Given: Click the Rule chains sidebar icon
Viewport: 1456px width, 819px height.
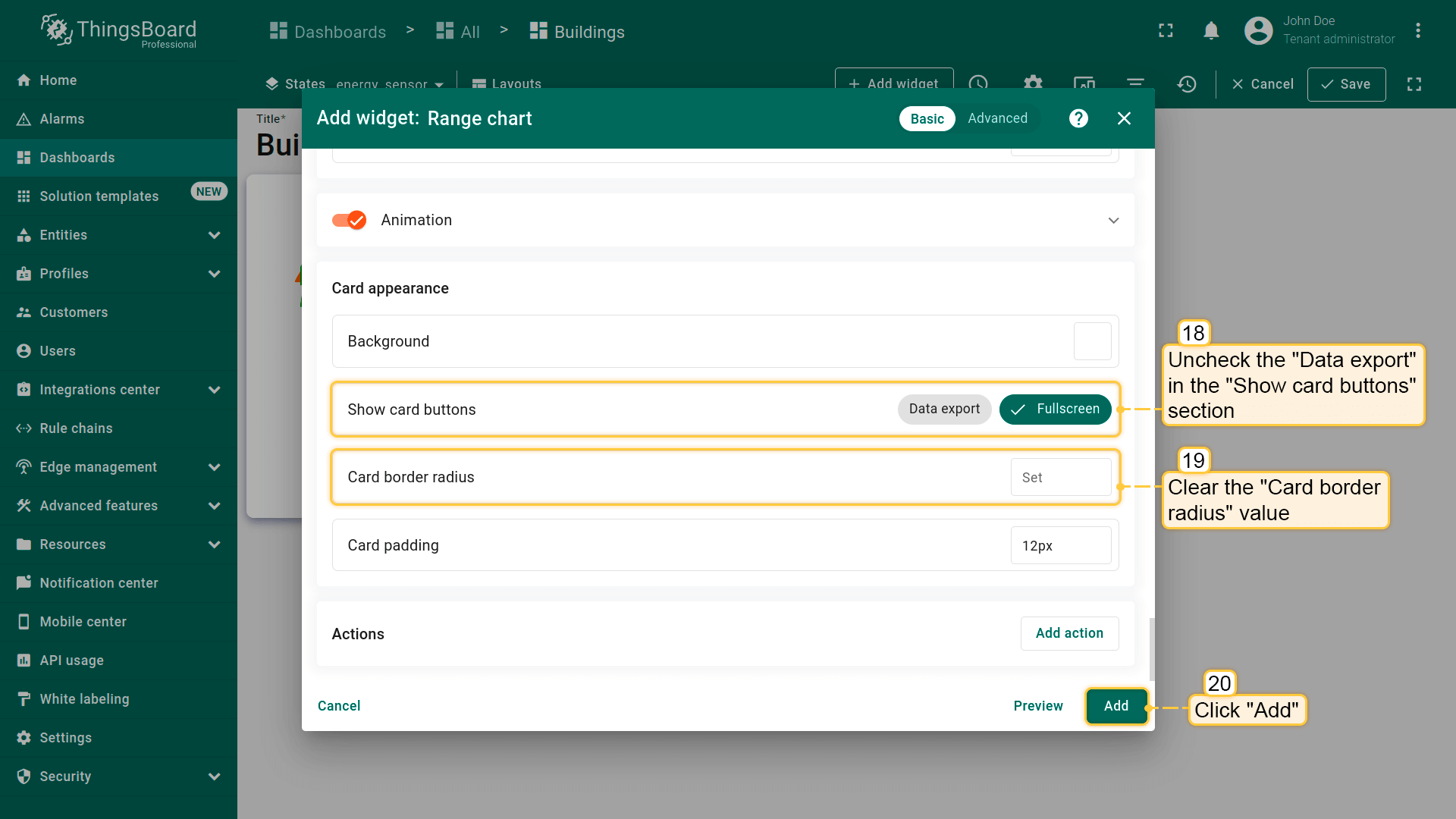Looking at the screenshot, I should [24, 428].
